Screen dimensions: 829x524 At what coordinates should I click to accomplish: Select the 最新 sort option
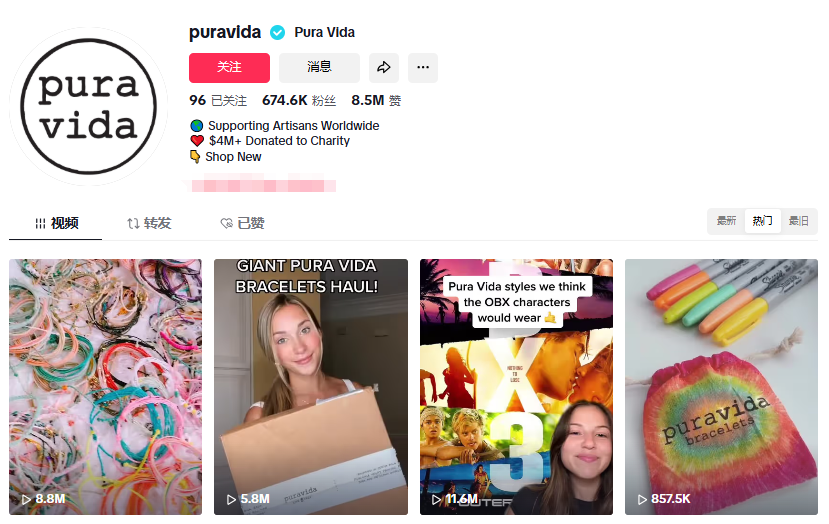(x=726, y=221)
